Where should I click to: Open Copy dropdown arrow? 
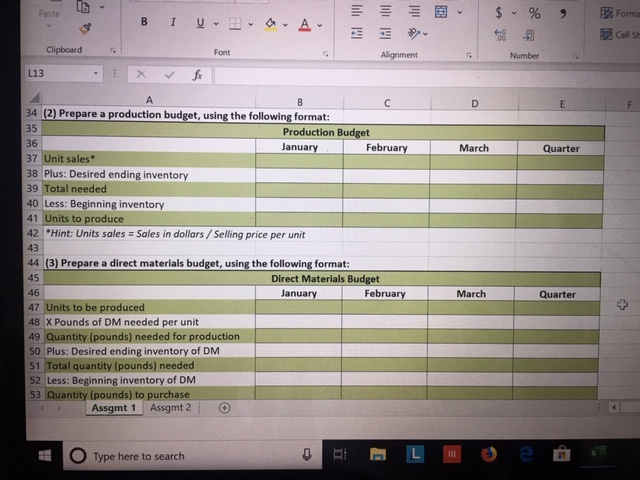click(102, 7)
